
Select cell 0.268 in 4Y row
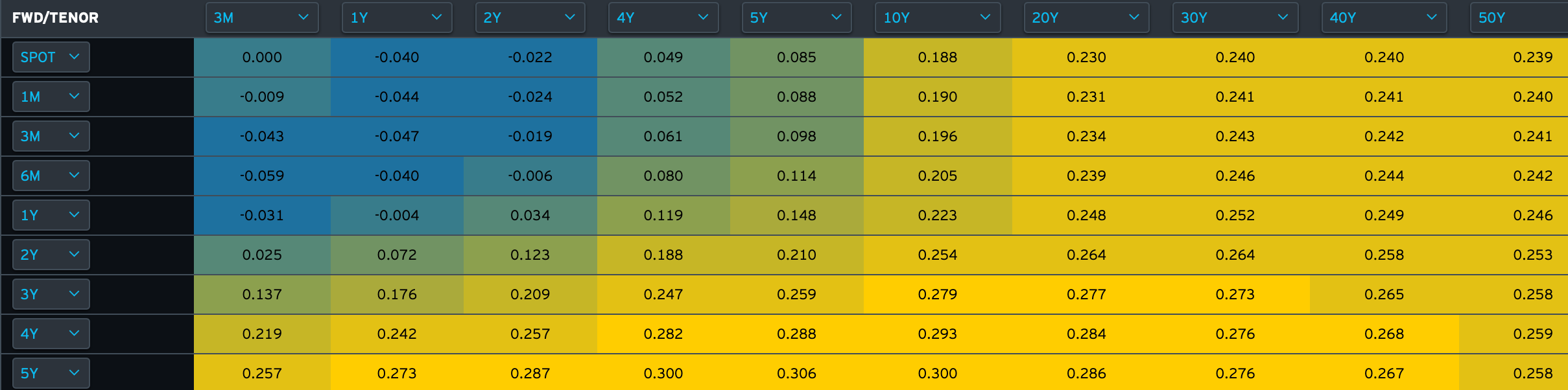click(x=1384, y=334)
